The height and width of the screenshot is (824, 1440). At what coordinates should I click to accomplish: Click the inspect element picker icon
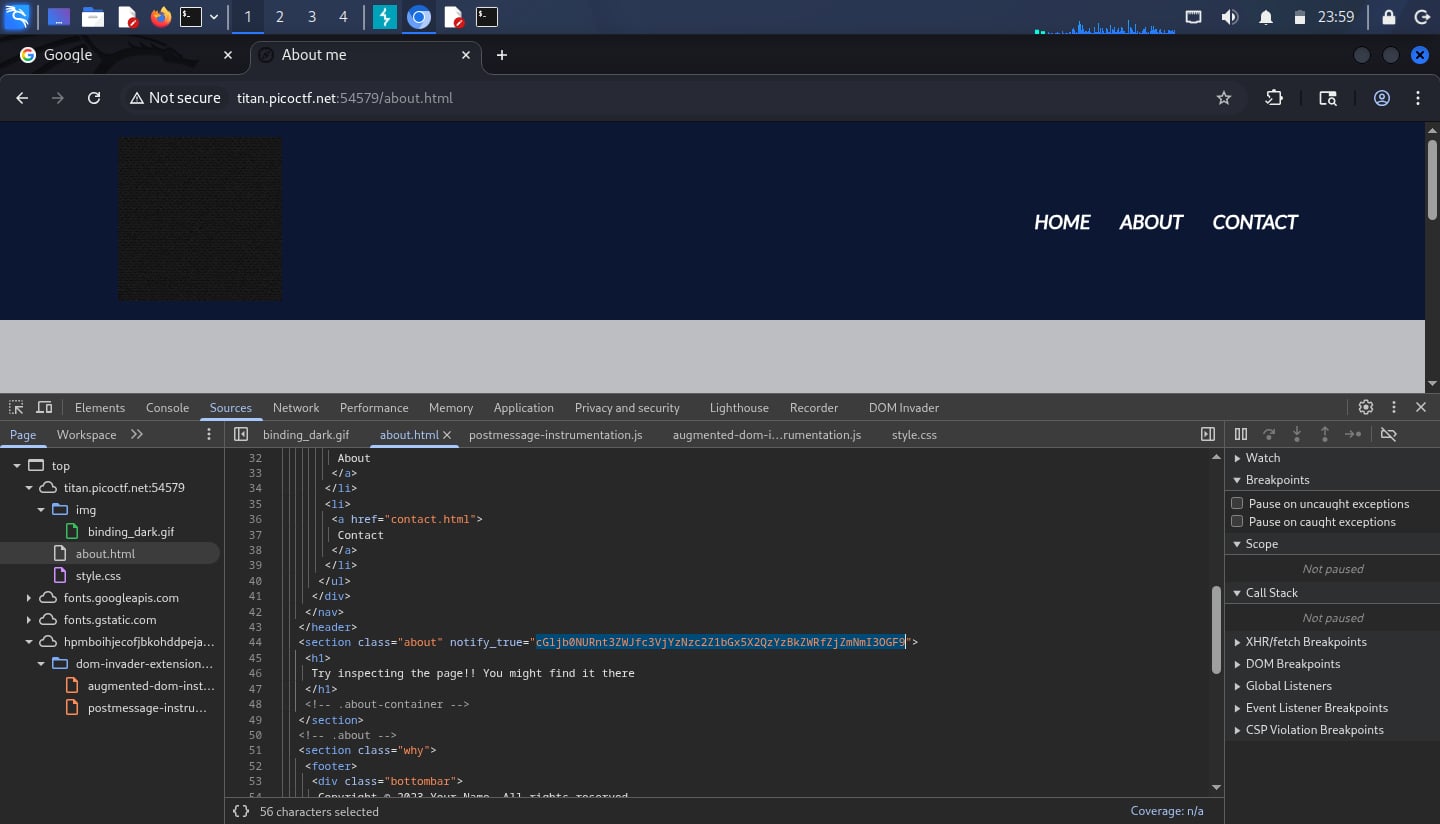click(x=16, y=407)
